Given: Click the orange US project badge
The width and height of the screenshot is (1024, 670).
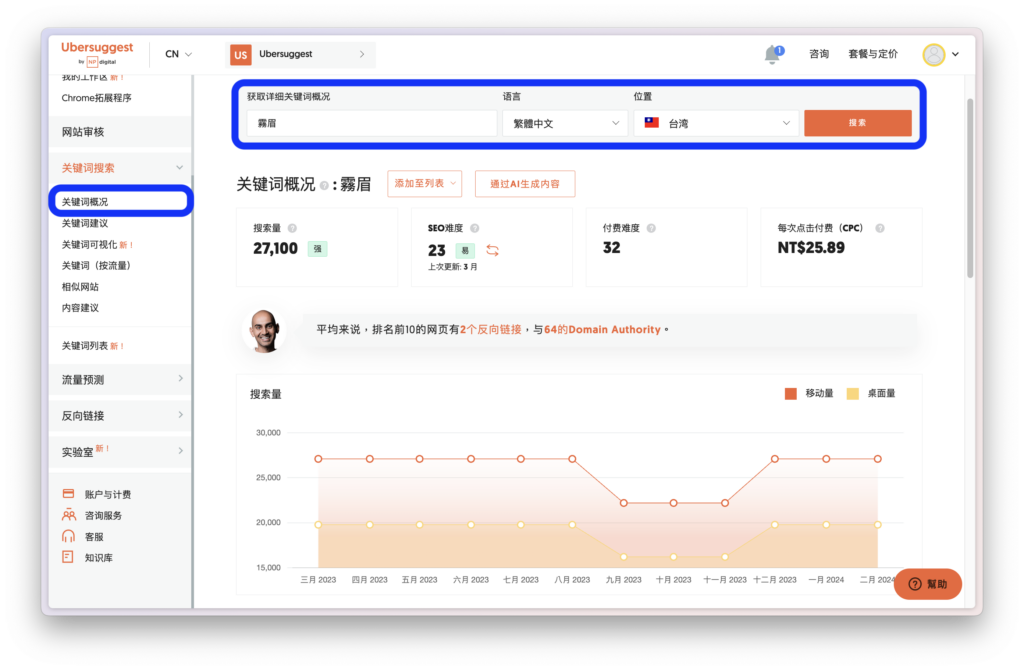Looking at the screenshot, I should [x=241, y=55].
